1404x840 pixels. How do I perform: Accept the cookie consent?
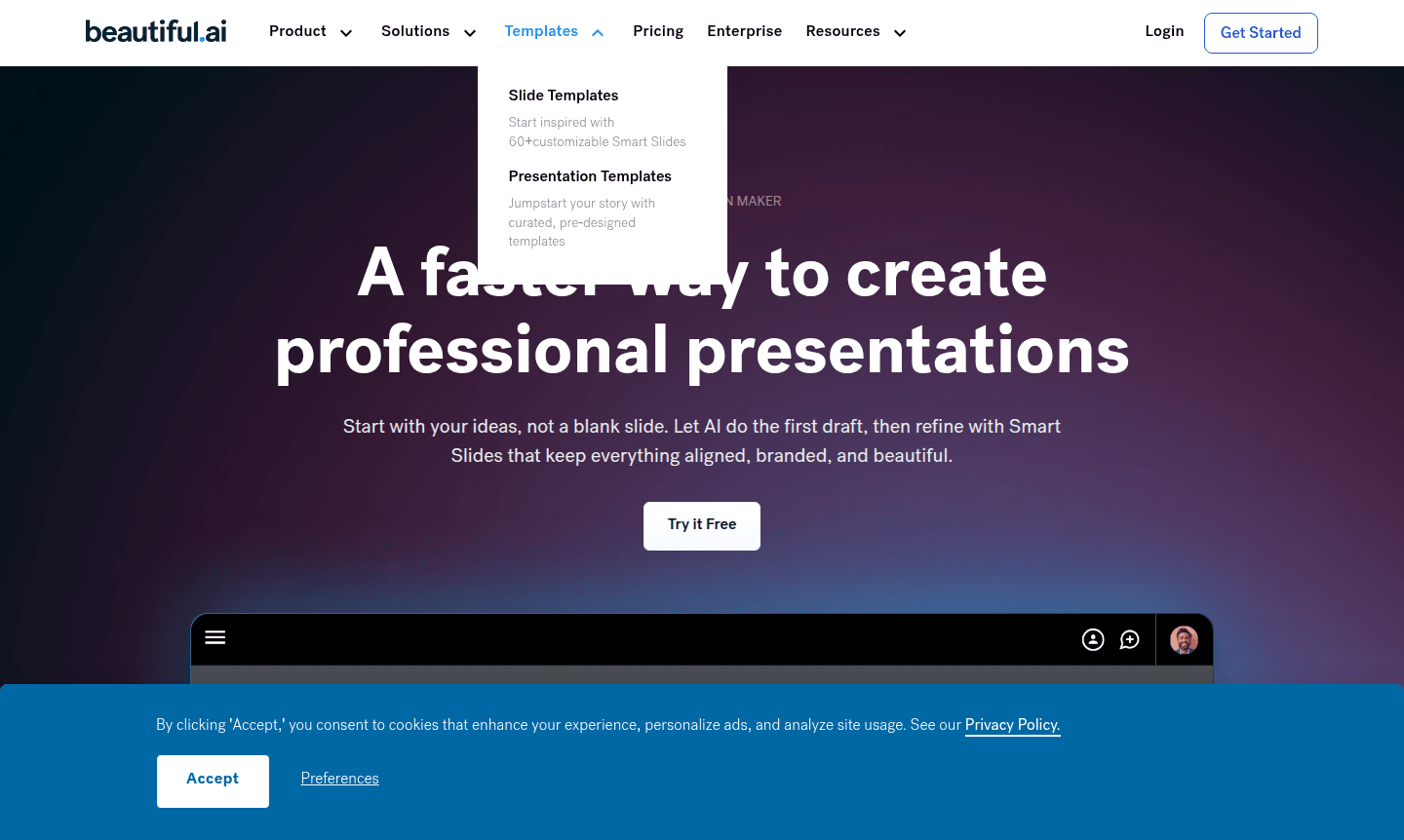coord(213,780)
